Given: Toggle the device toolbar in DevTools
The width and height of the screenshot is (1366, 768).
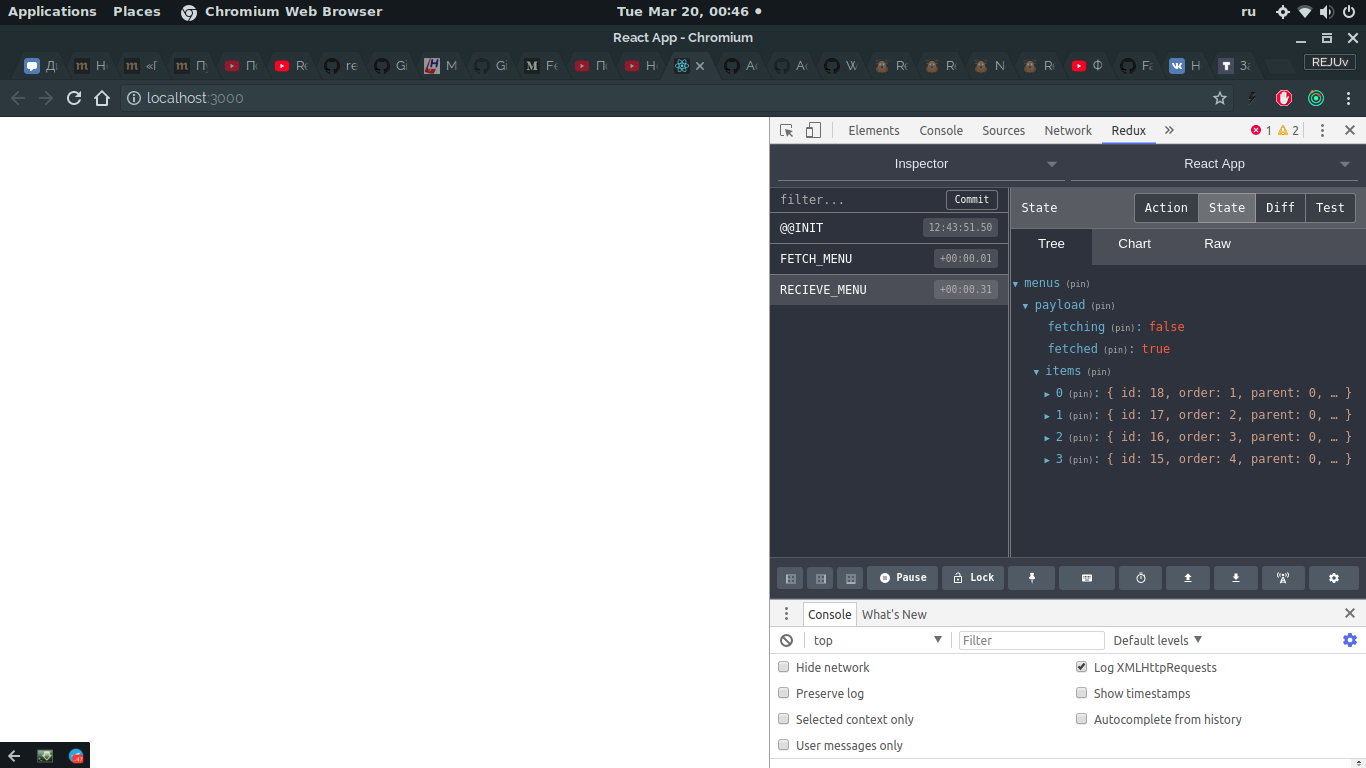Looking at the screenshot, I should coord(813,131).
